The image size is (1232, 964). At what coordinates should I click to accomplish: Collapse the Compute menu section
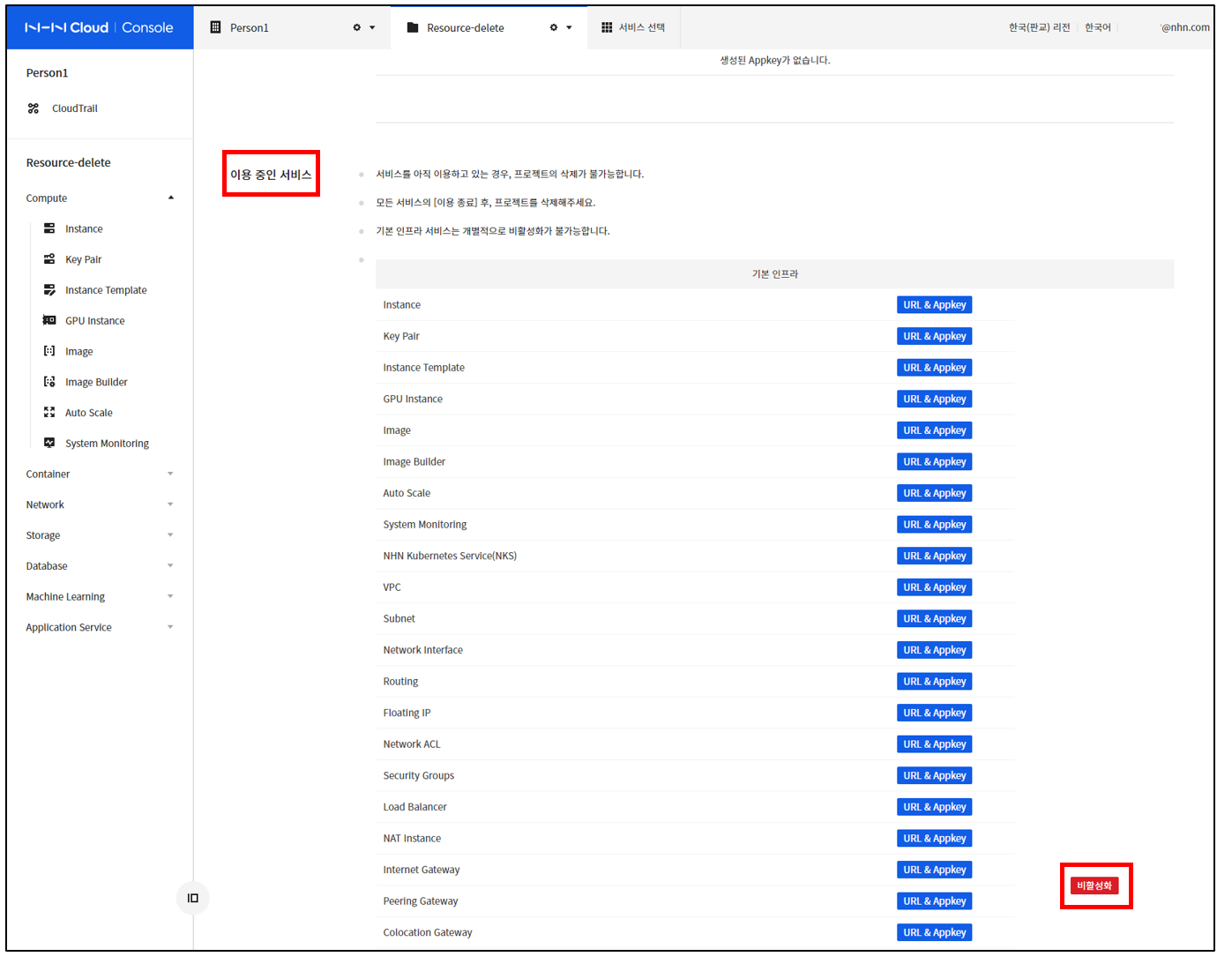point(170,198)
